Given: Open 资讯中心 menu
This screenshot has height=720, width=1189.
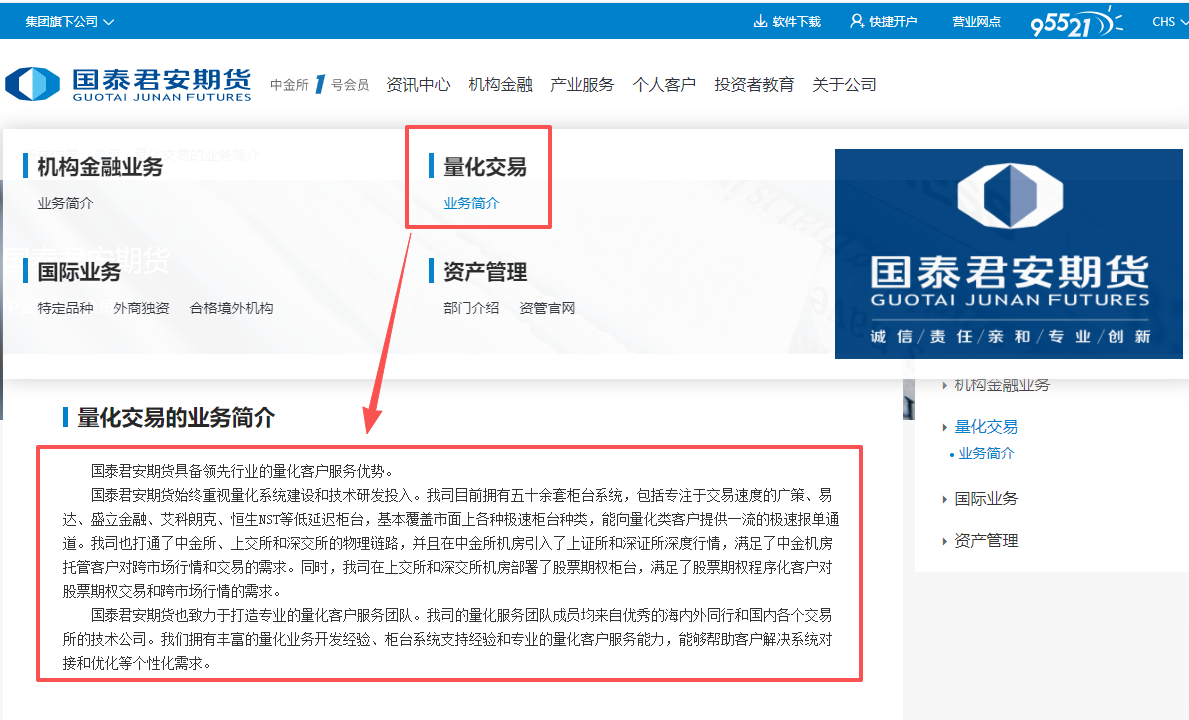Looking at the screenshot, I should click(x=418, y=85).
